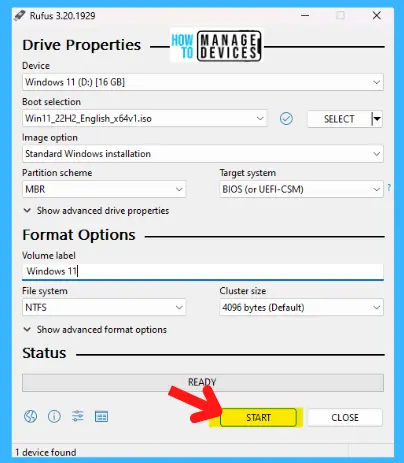Click the Drive Properties heading

(x=82, y=45)
